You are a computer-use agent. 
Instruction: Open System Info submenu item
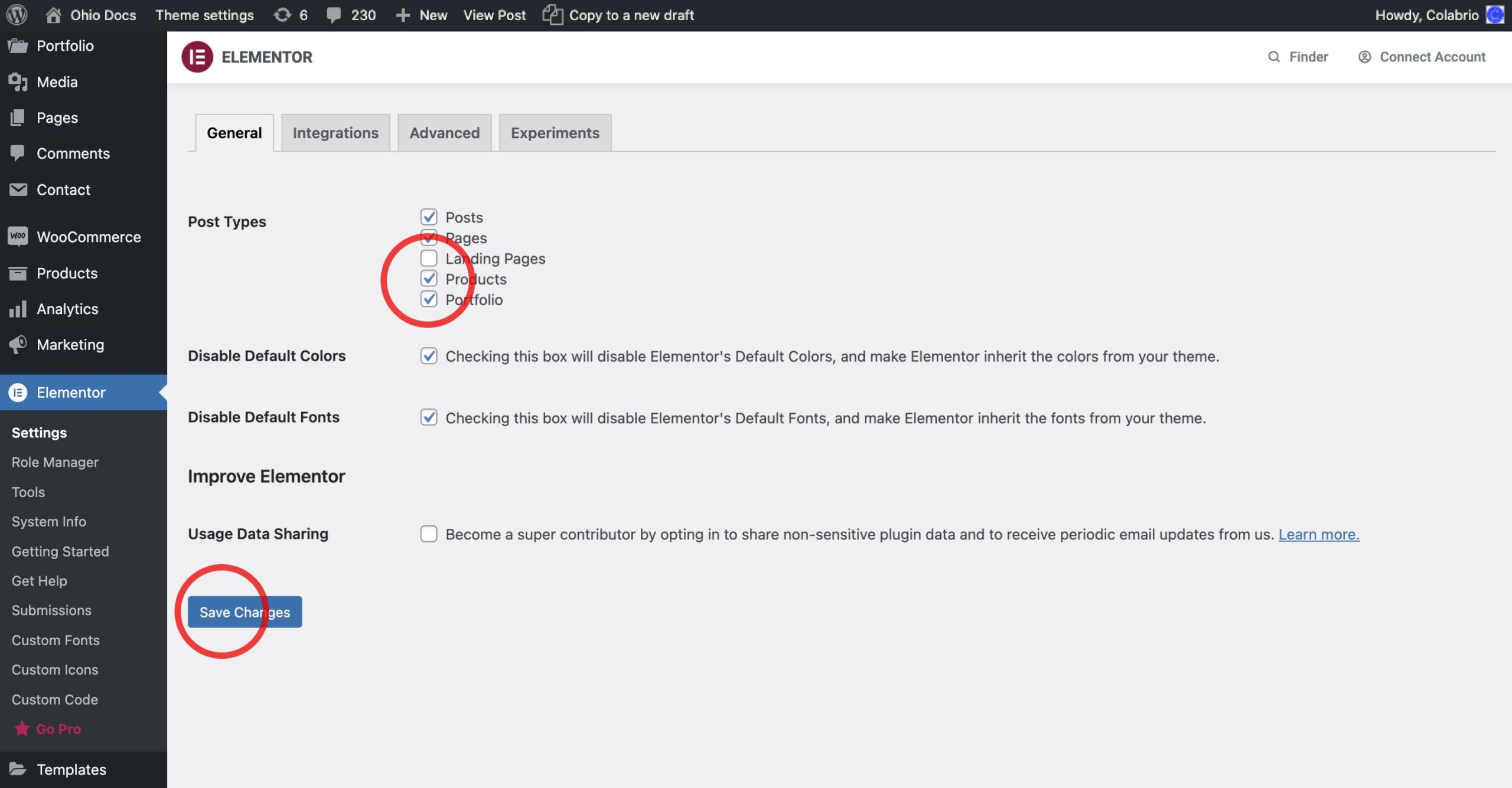49,521
